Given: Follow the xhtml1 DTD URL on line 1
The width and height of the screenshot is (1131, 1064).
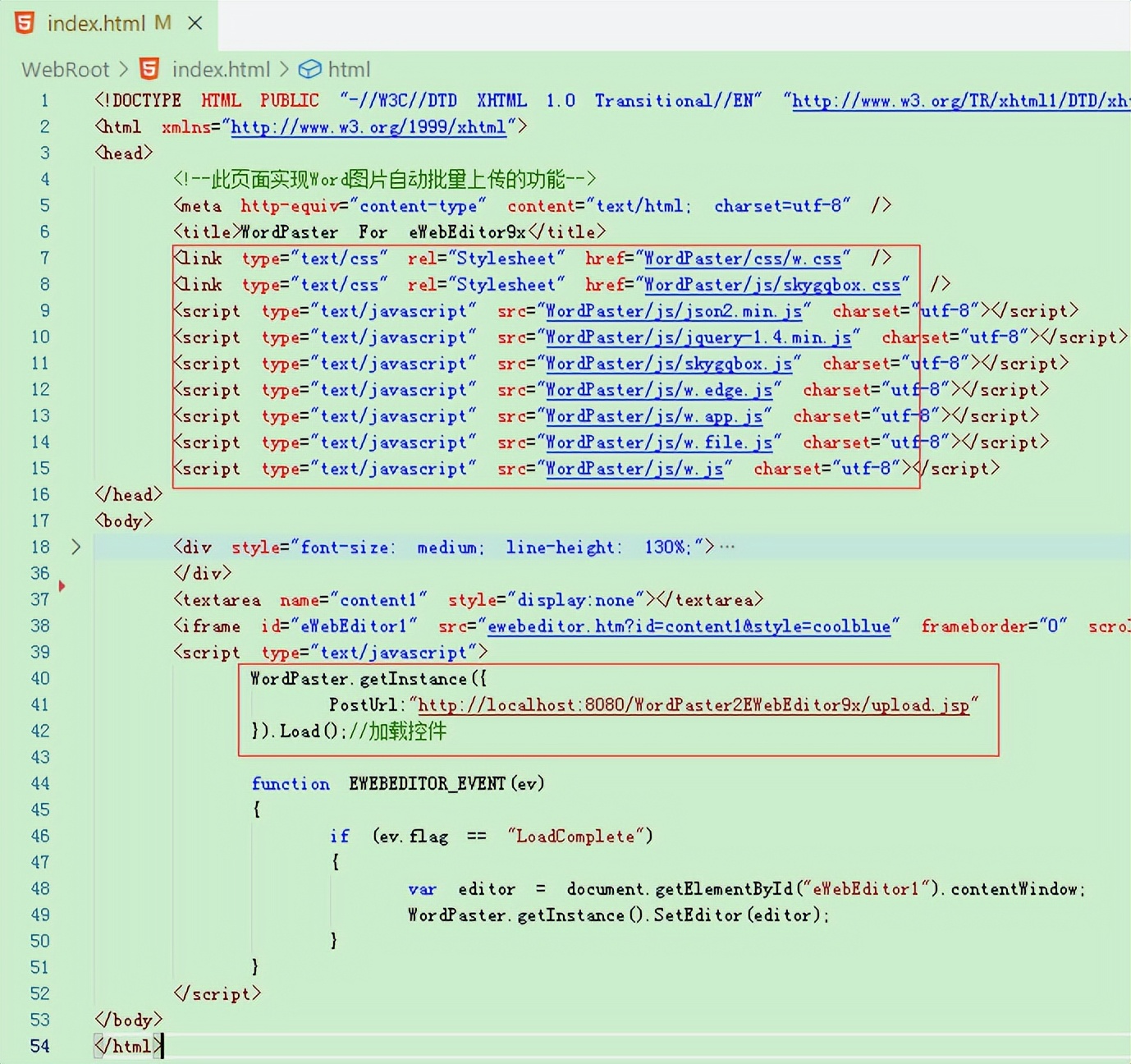Looking at the screenshot, I should pos(961,101).
